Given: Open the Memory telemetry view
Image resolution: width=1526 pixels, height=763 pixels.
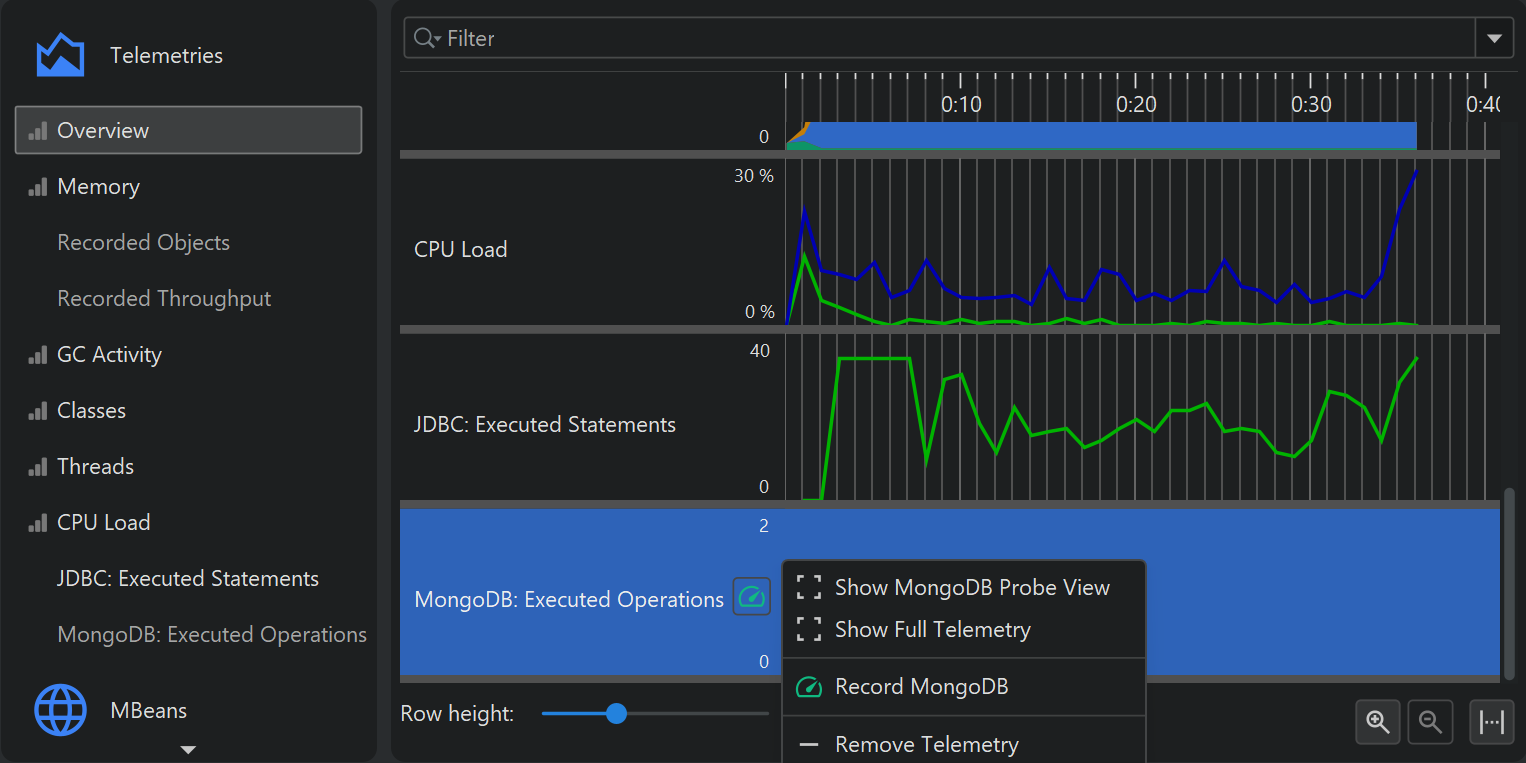Looking at the screenshot, I should pyautogui.click(x=98, y=187).
